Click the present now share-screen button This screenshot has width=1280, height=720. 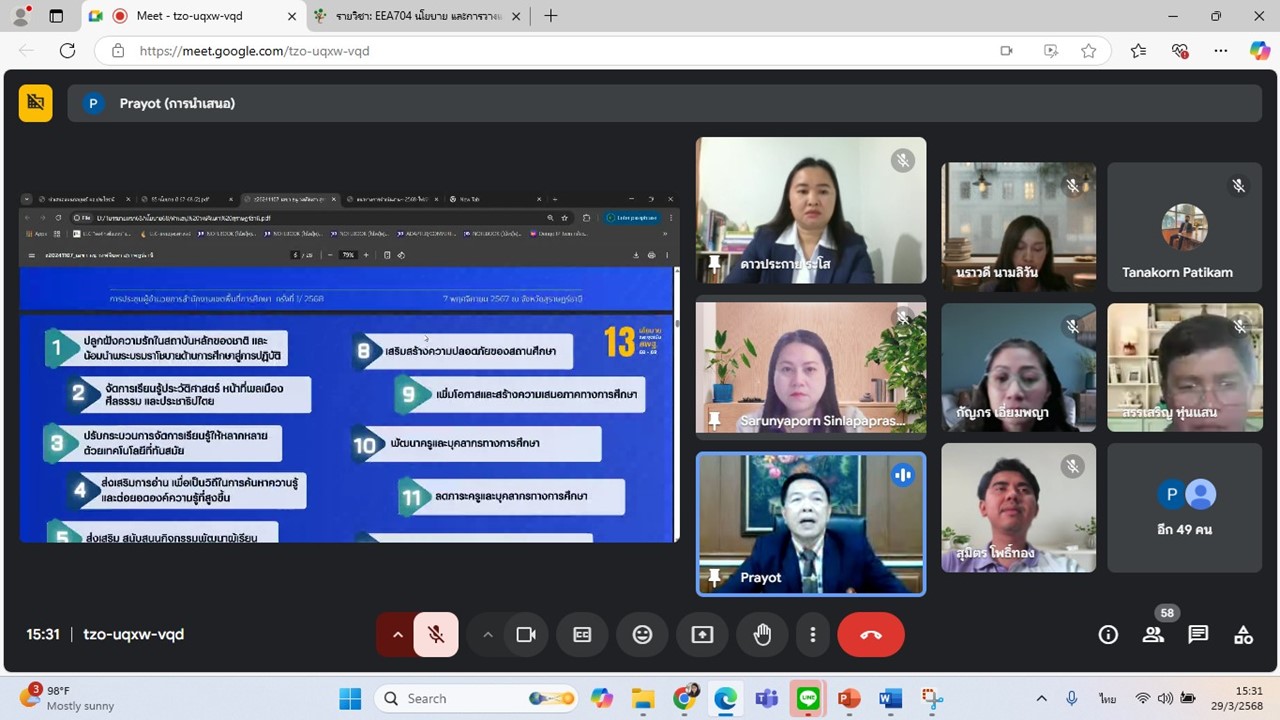tap(702, 634)
